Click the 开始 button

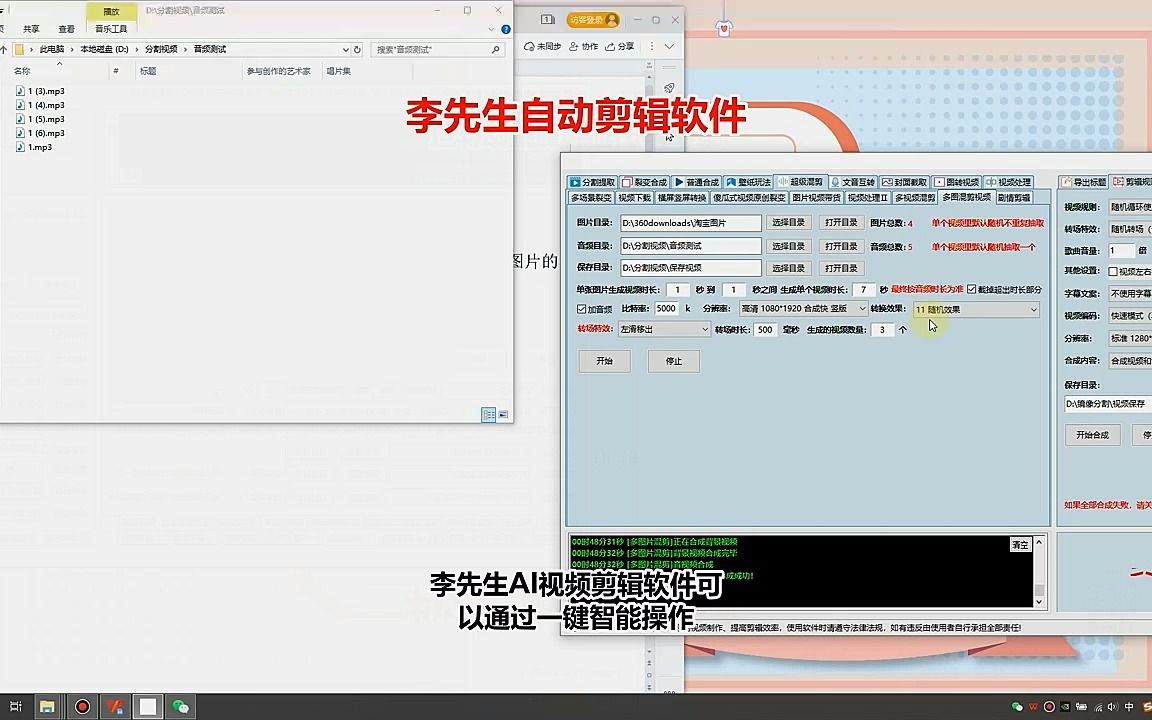click(x=605, y=361)
